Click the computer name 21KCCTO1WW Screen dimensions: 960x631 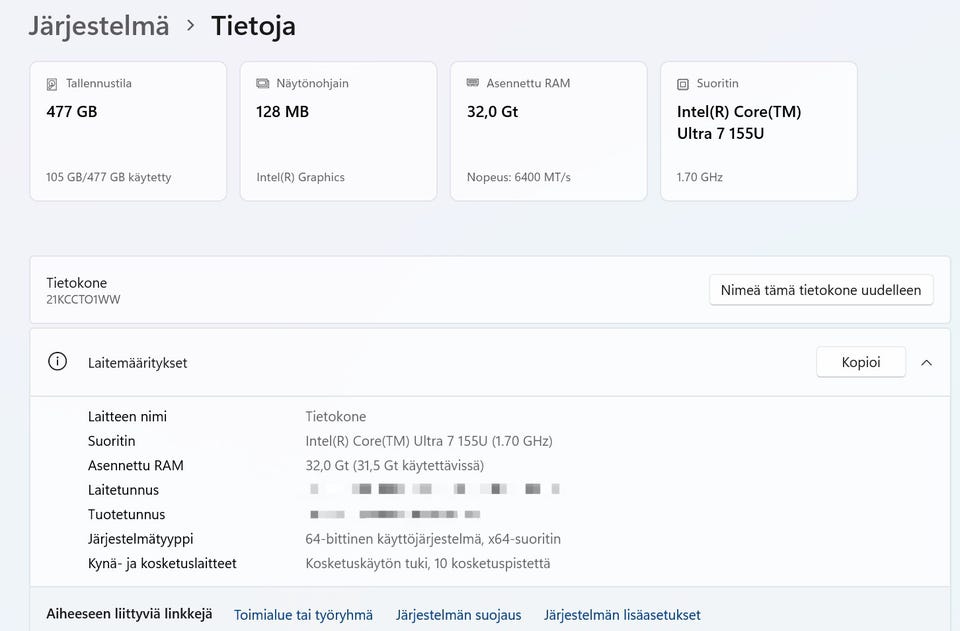(x=83, y=299)
